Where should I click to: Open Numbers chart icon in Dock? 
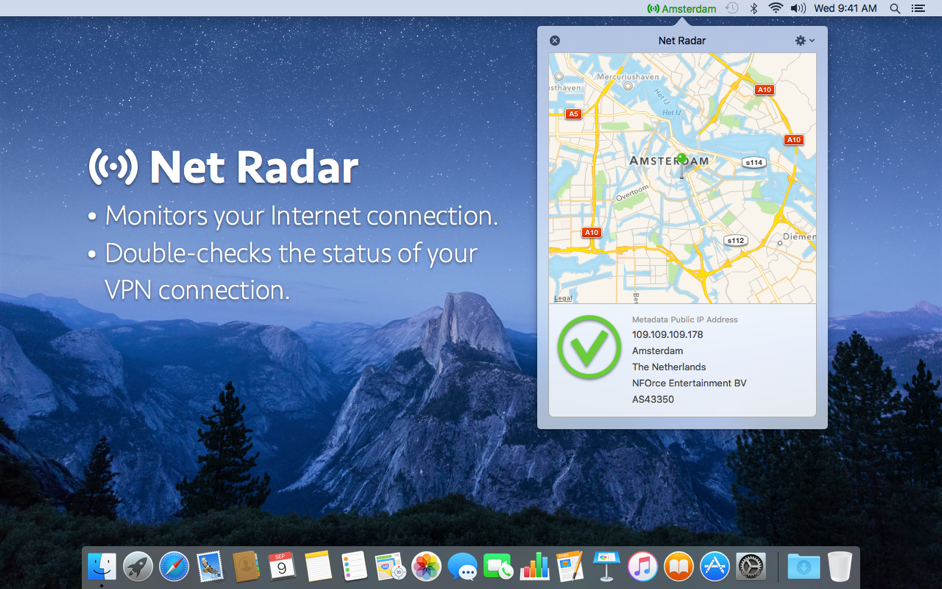[534, 566]
